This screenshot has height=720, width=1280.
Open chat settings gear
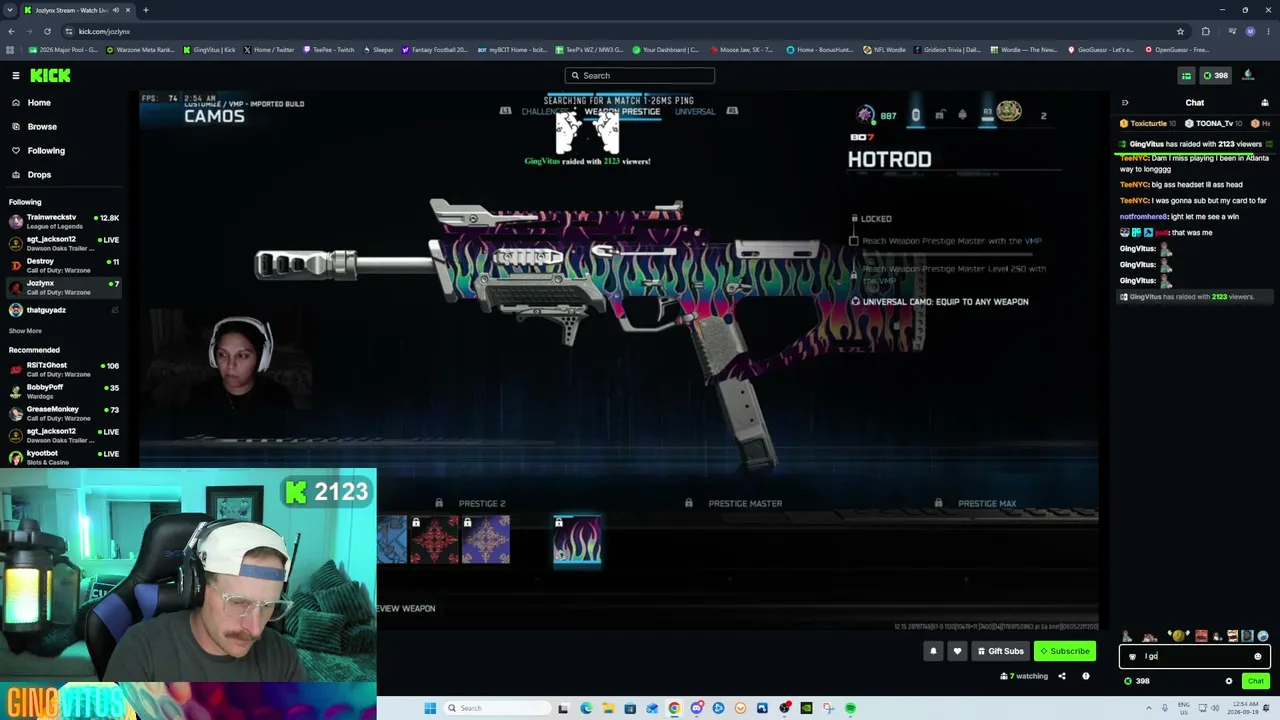pos(1229,681)
